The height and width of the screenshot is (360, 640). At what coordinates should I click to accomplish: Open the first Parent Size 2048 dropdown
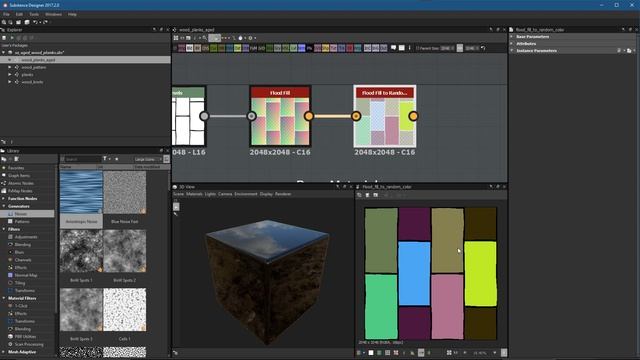447,48
